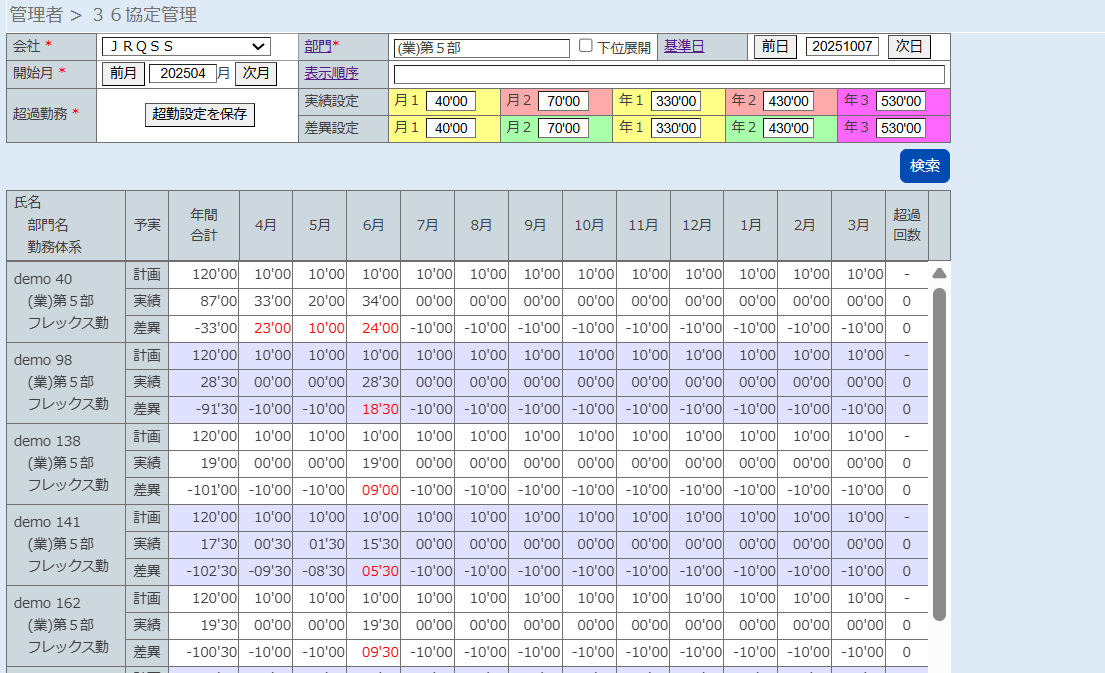The width and height of the screenshot is (1105, 673).
Task: Click the (業)第5部 department text field
Action: 482,48
